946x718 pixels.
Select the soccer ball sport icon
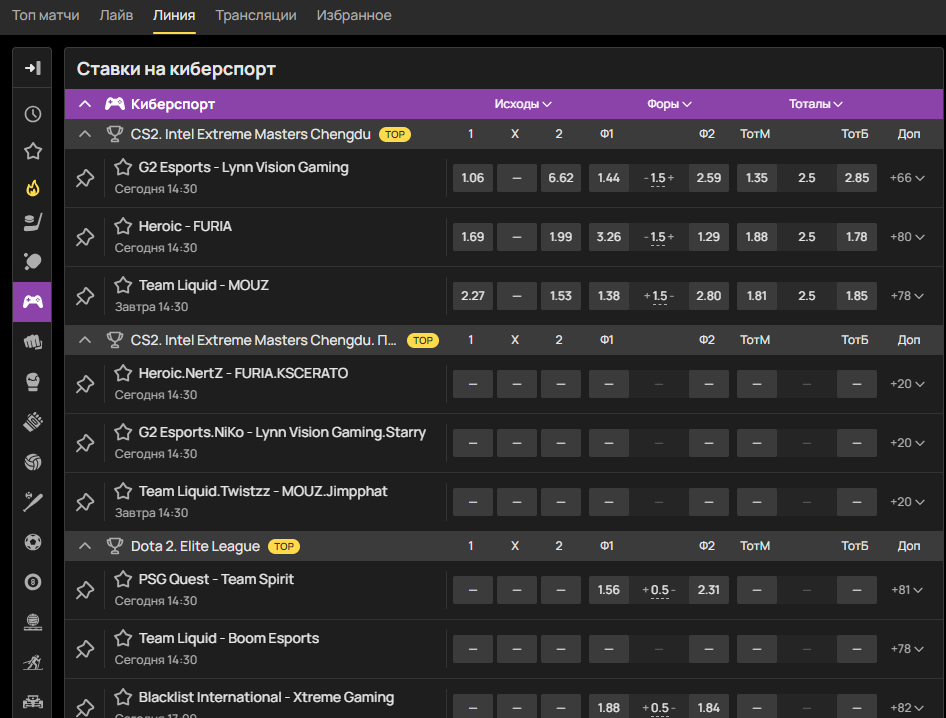coord(33,542)
